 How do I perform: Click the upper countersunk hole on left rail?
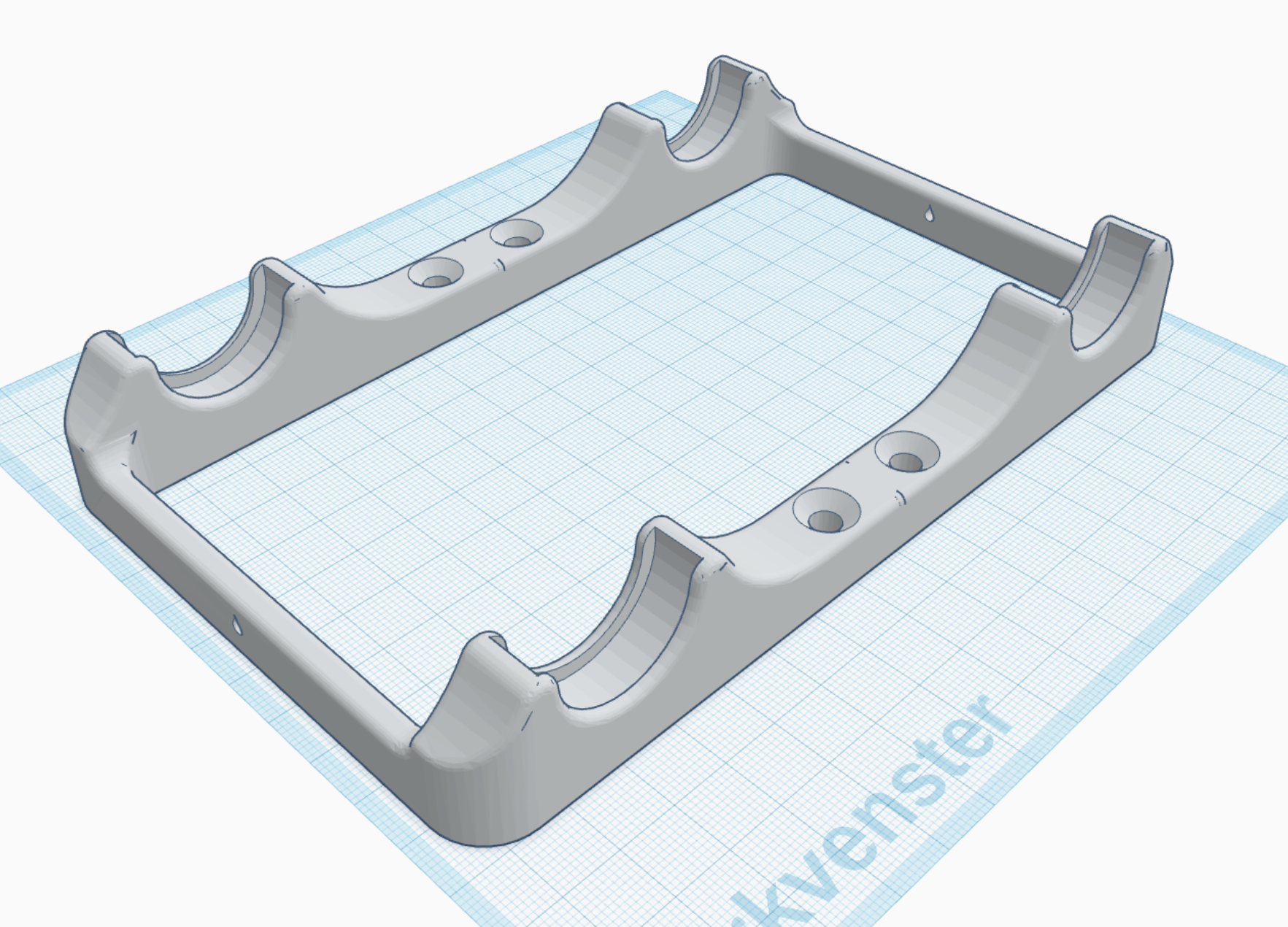[x=517, y=234]
